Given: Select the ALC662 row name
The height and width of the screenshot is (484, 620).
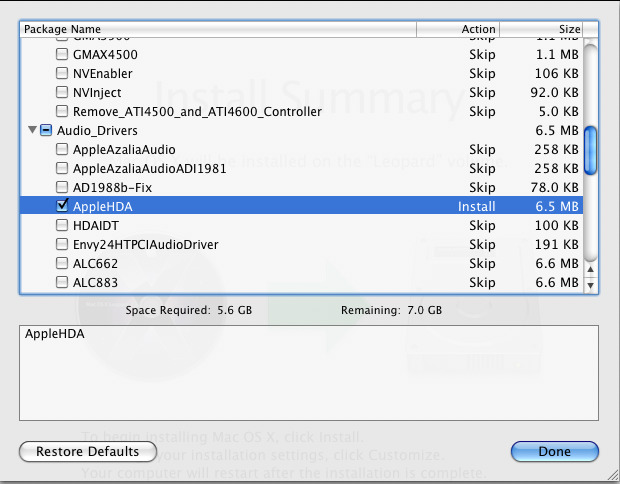Looking at the screenshot, I should click(x=95, y=263).
